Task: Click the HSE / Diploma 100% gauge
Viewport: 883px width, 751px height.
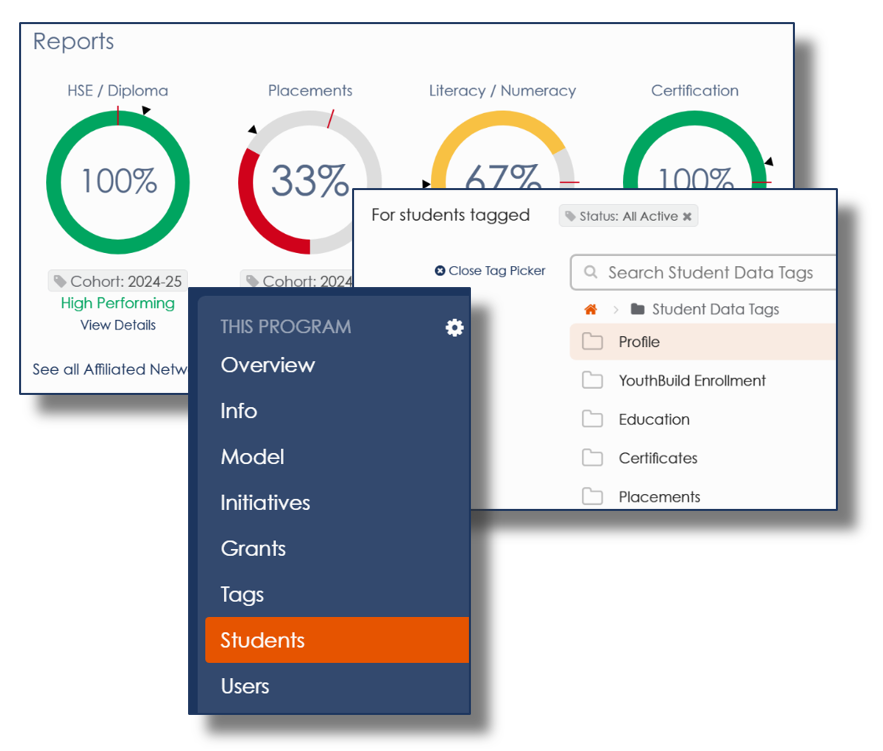Action: tap(118, 182)
